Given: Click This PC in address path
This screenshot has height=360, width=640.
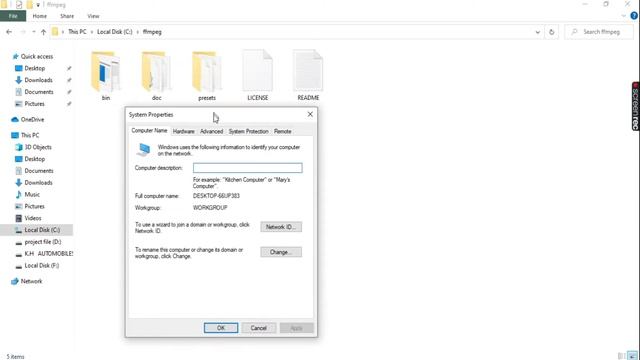Looking at the screenshot, I should 77,32.
